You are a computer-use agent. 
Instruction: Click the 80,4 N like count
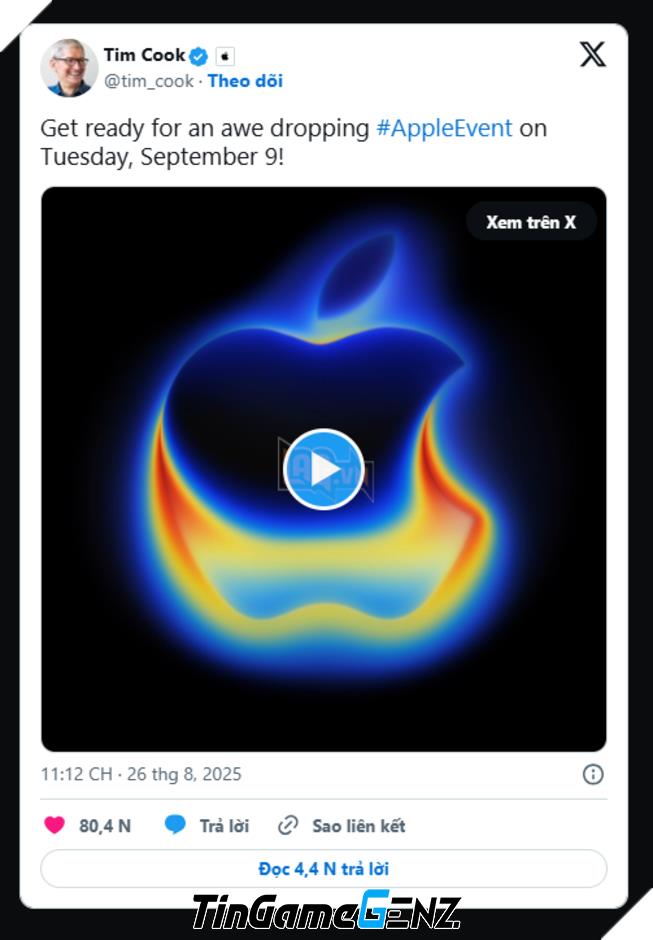point(105,826)
